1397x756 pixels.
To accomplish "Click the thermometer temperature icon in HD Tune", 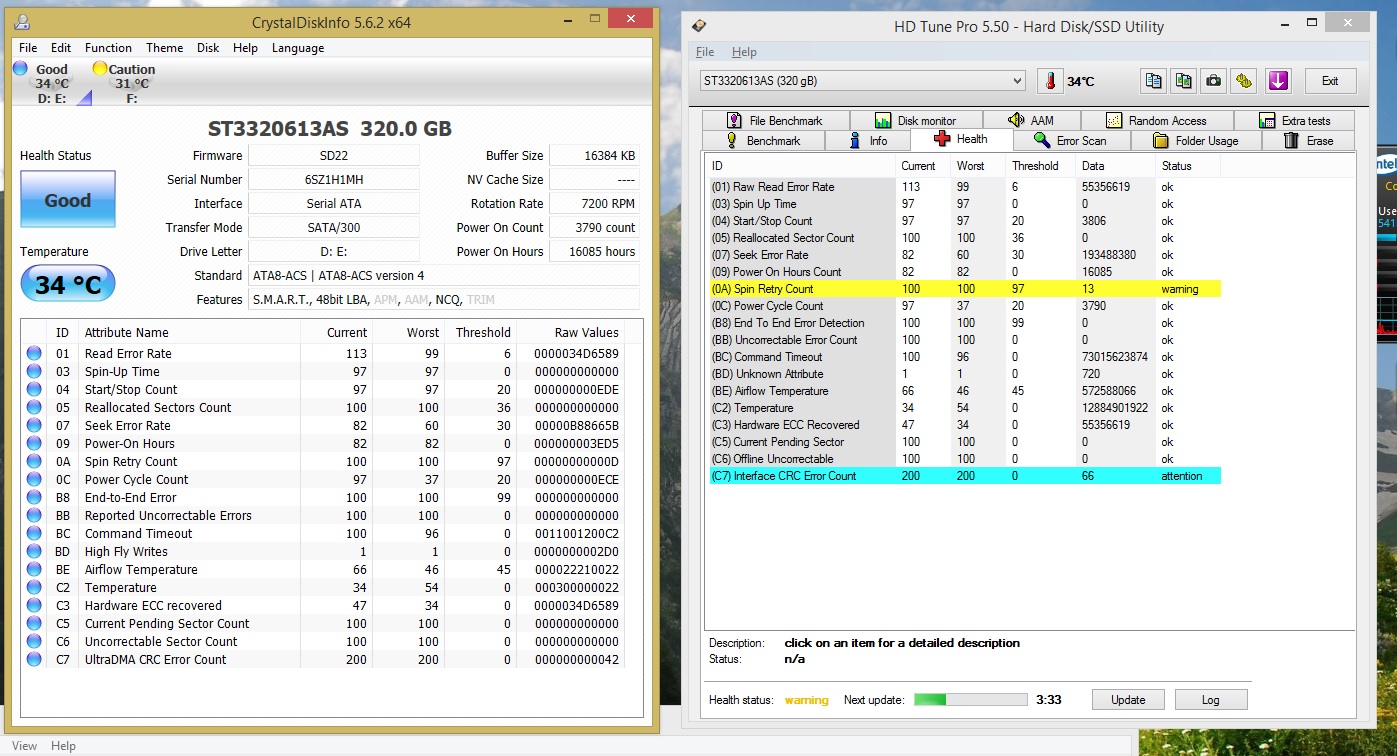I will tap(1050, 81).
